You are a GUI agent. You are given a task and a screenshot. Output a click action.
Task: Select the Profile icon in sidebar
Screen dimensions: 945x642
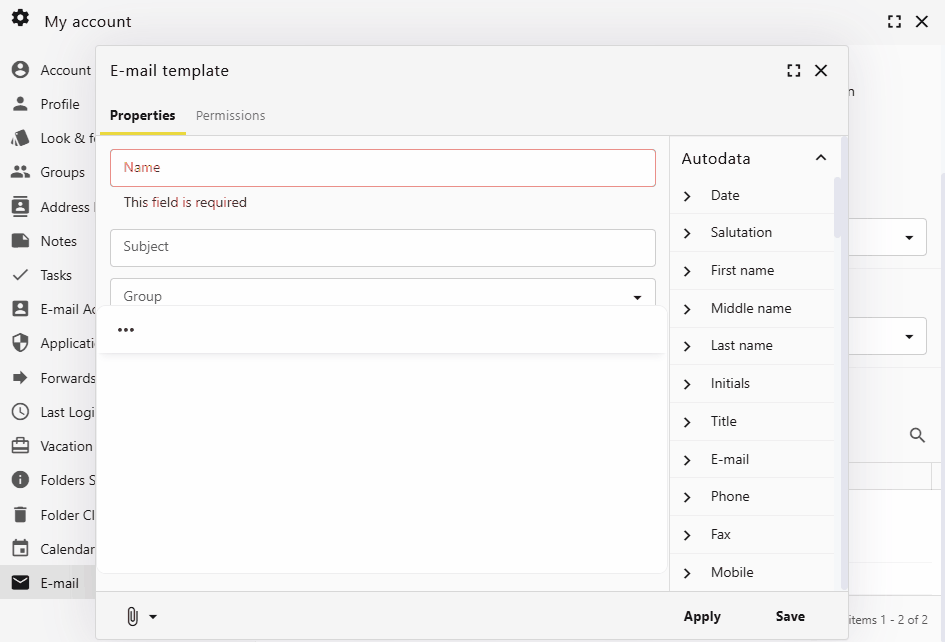click(x=21, y=104)
